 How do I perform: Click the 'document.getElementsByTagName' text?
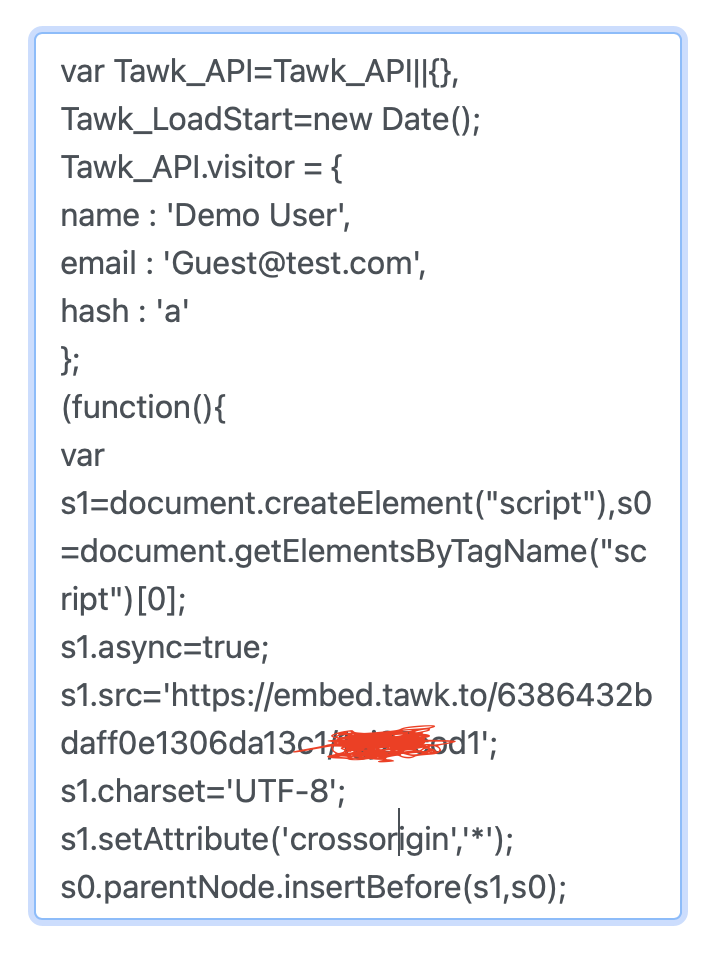(334, 552)
